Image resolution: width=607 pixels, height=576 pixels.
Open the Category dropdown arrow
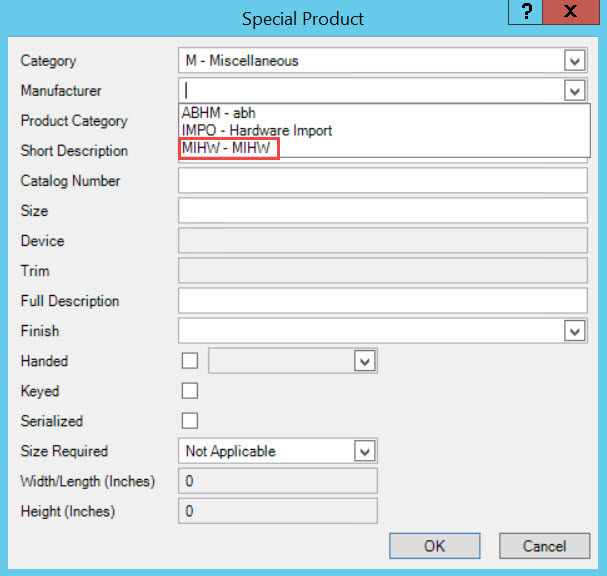tap(574, 61)
